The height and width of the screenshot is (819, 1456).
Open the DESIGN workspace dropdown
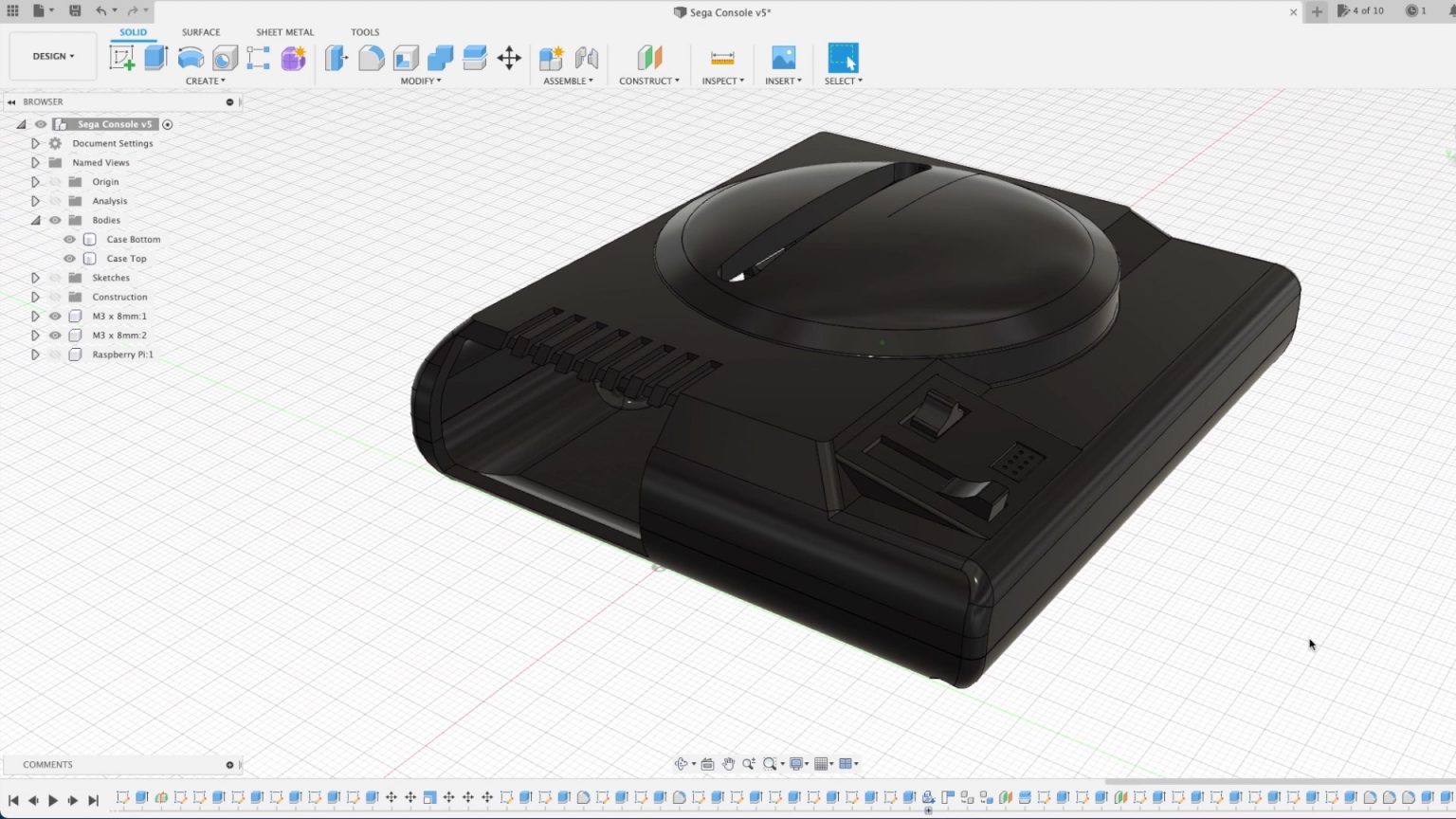point(52,55)
